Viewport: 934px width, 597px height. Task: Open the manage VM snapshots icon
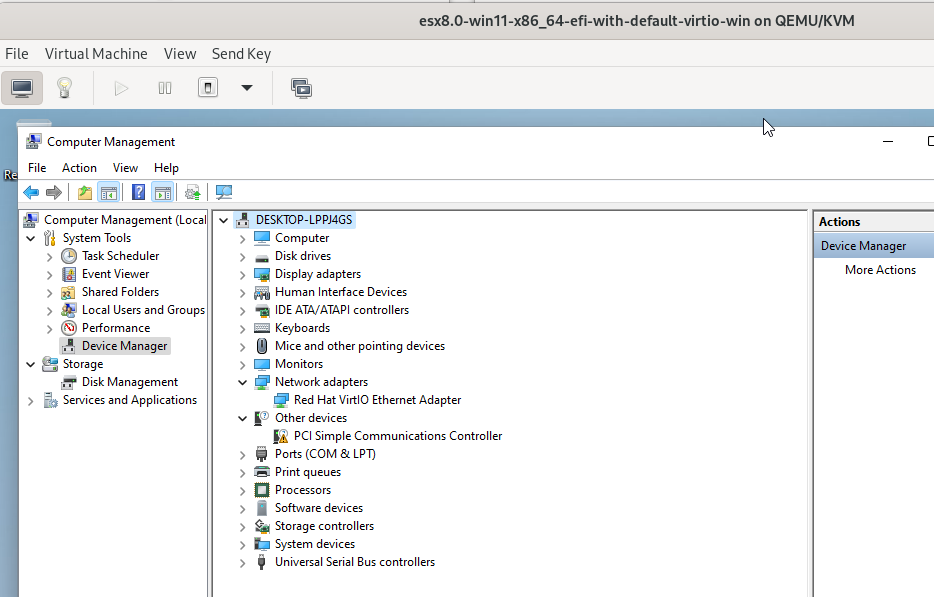(x=301, y=89)
